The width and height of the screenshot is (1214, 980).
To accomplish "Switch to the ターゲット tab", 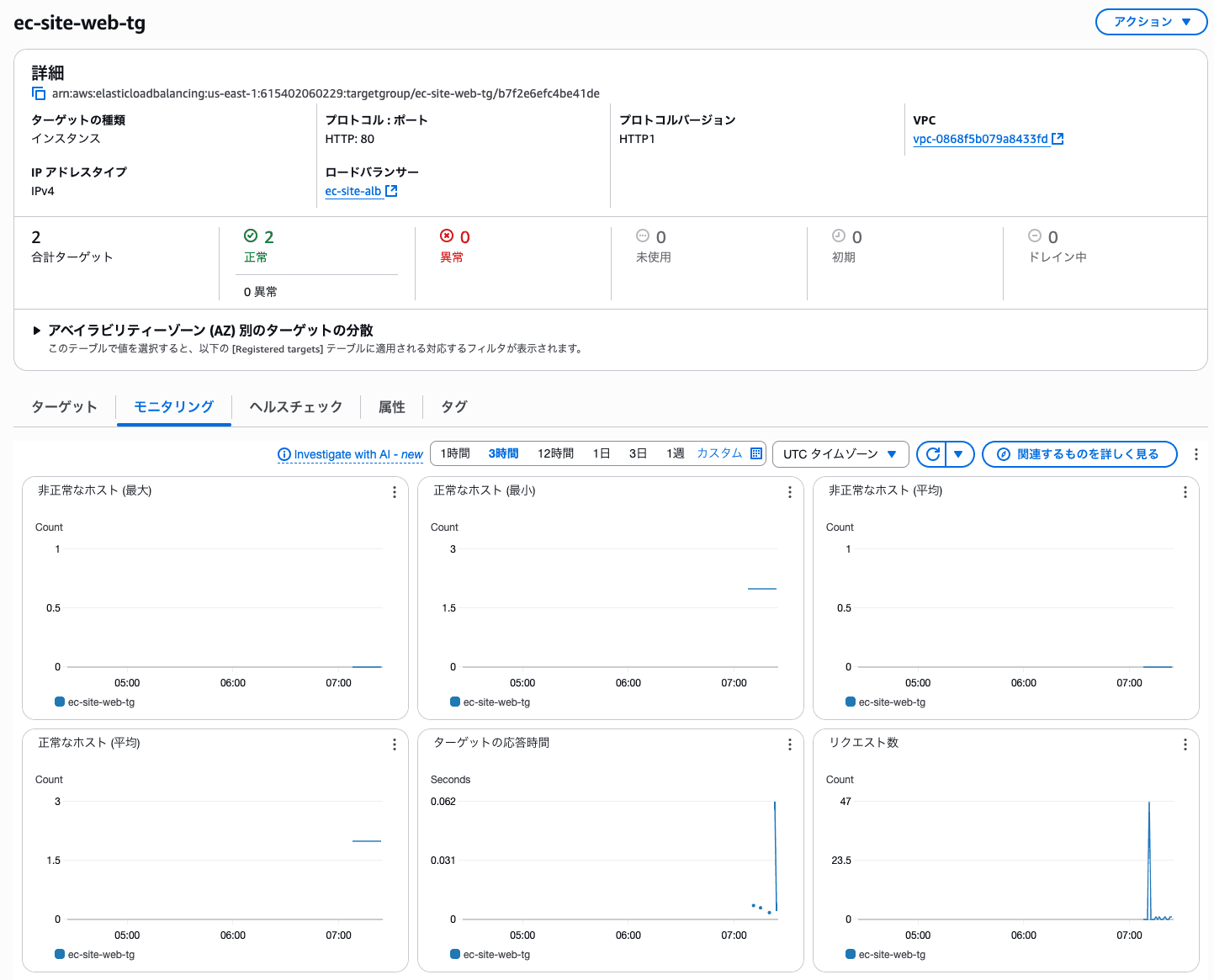I will (x=65, y=407).
